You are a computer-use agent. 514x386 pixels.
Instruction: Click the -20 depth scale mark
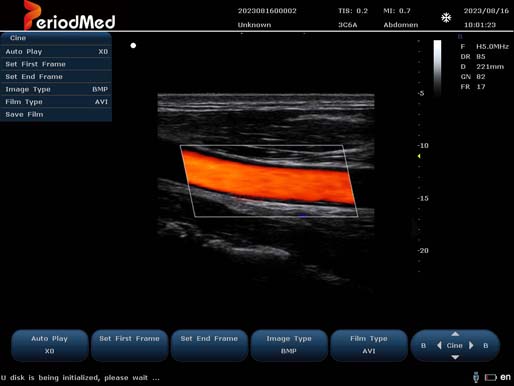(x=423, y=251)
